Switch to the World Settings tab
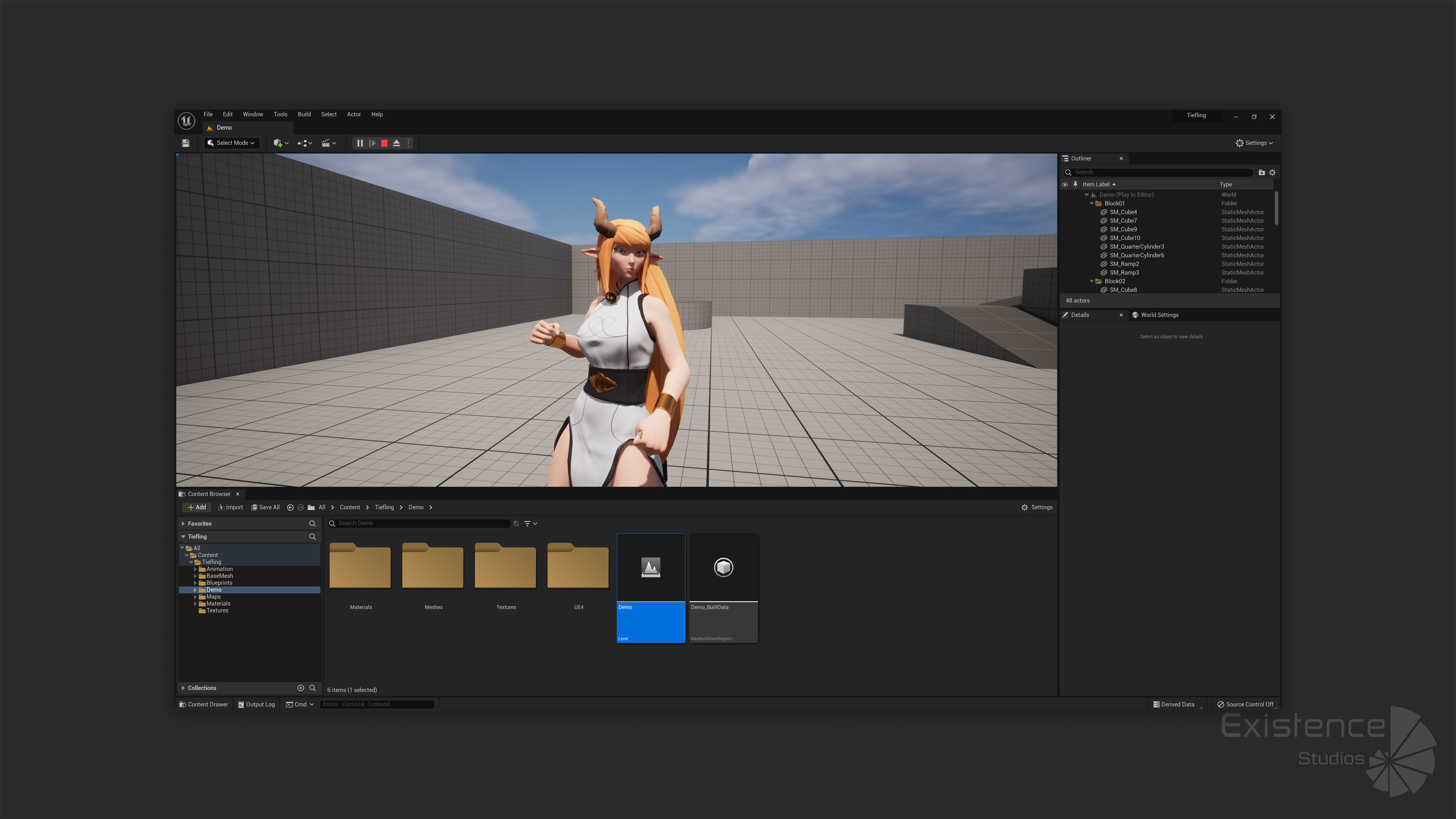 (x=1155, y=315)
